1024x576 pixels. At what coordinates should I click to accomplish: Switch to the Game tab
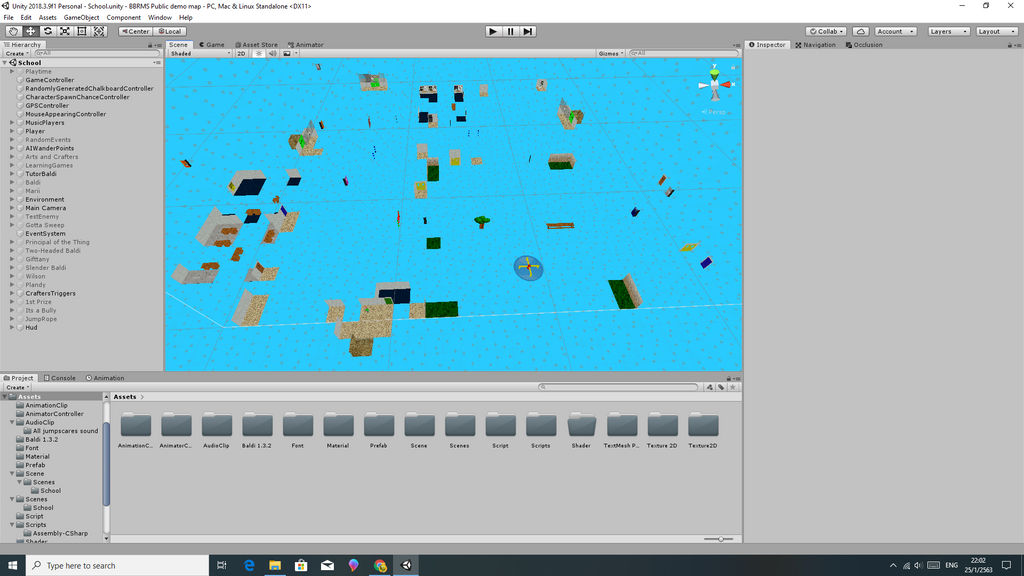pos(212,45)
